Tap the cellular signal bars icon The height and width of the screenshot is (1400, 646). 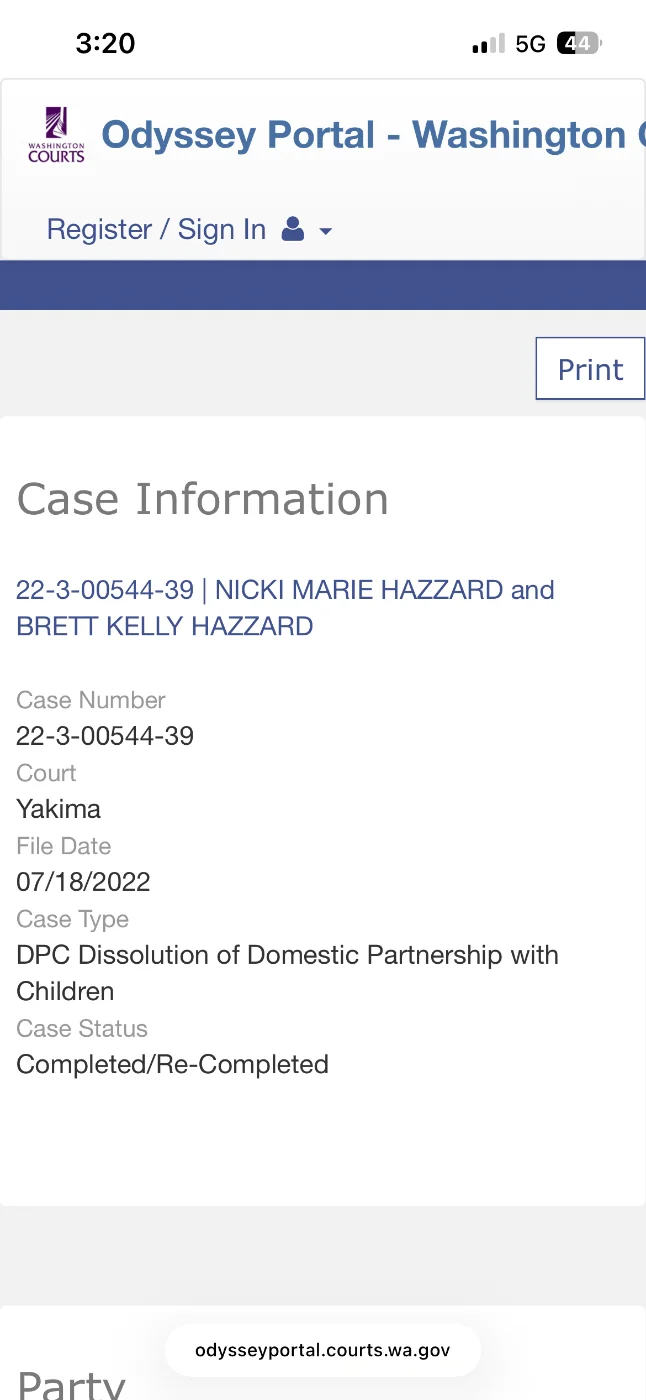coord(488,44)
